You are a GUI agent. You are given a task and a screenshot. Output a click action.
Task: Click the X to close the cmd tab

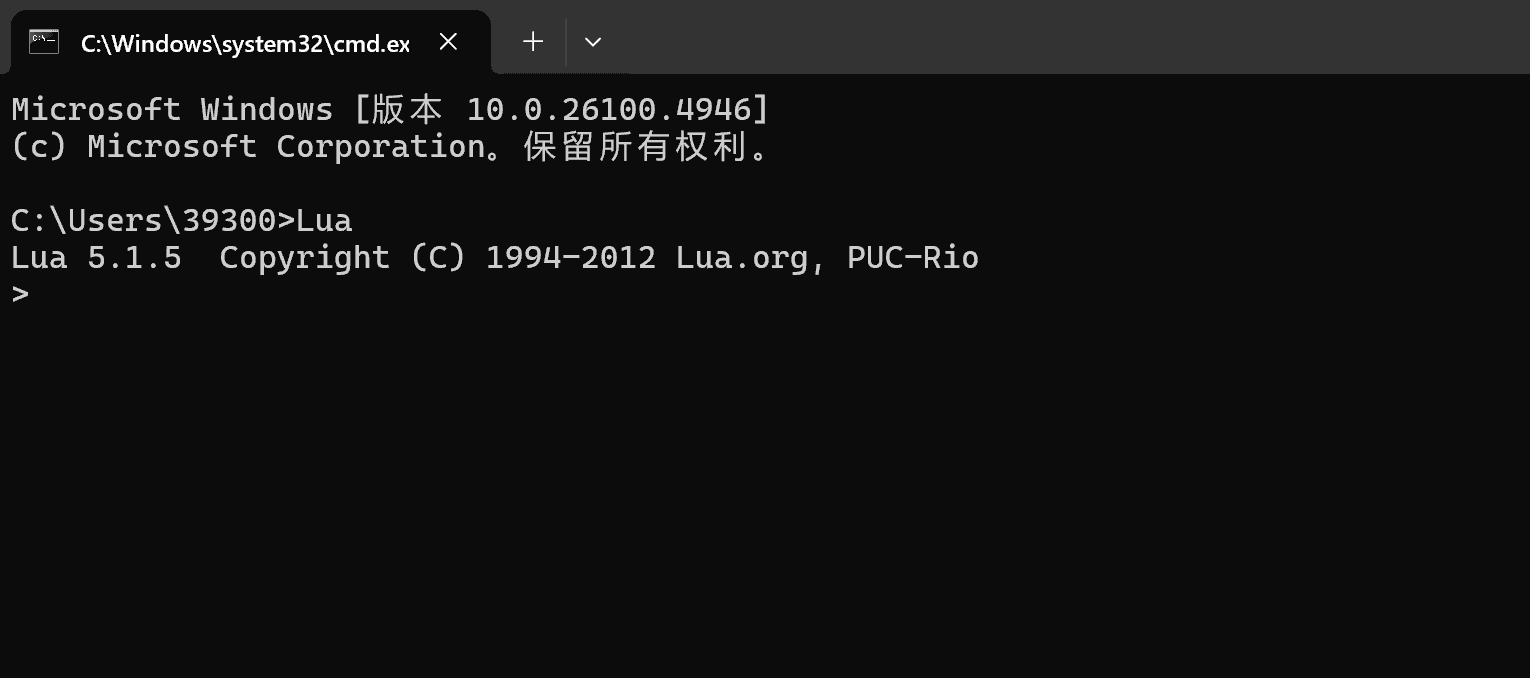(x=447, y=41)
